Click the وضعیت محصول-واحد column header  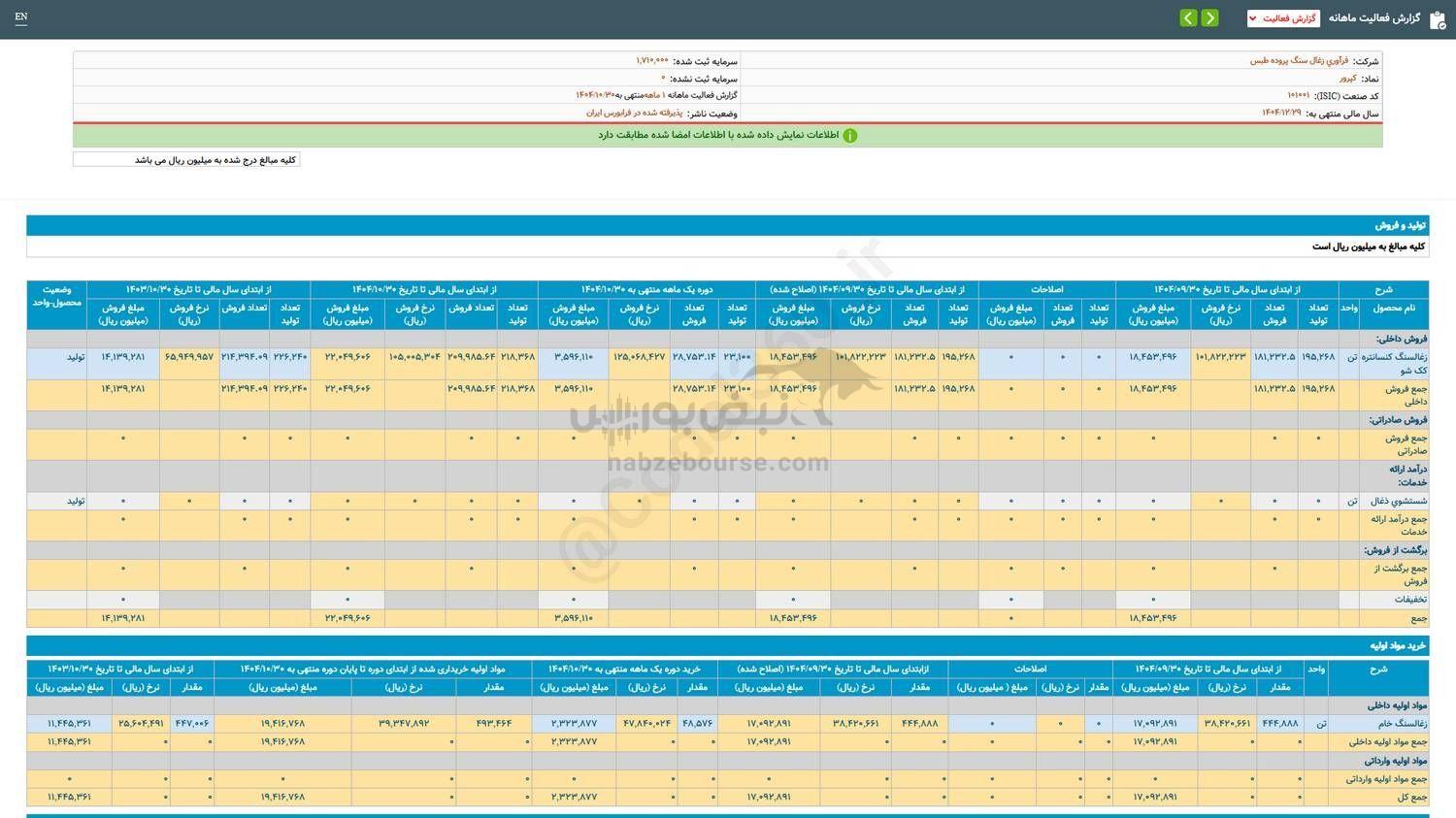56,296
